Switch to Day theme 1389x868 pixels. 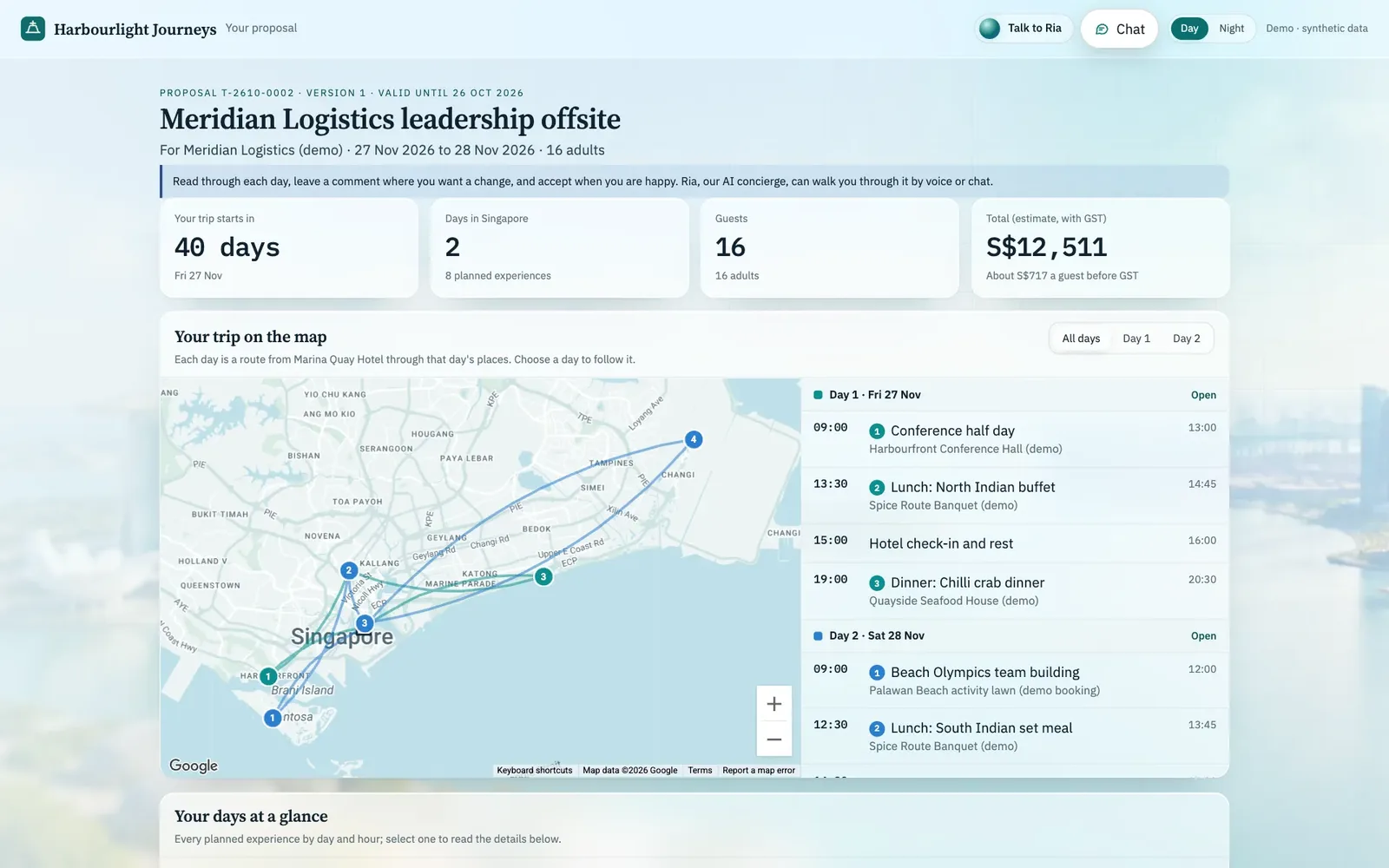pos(1189,29)
